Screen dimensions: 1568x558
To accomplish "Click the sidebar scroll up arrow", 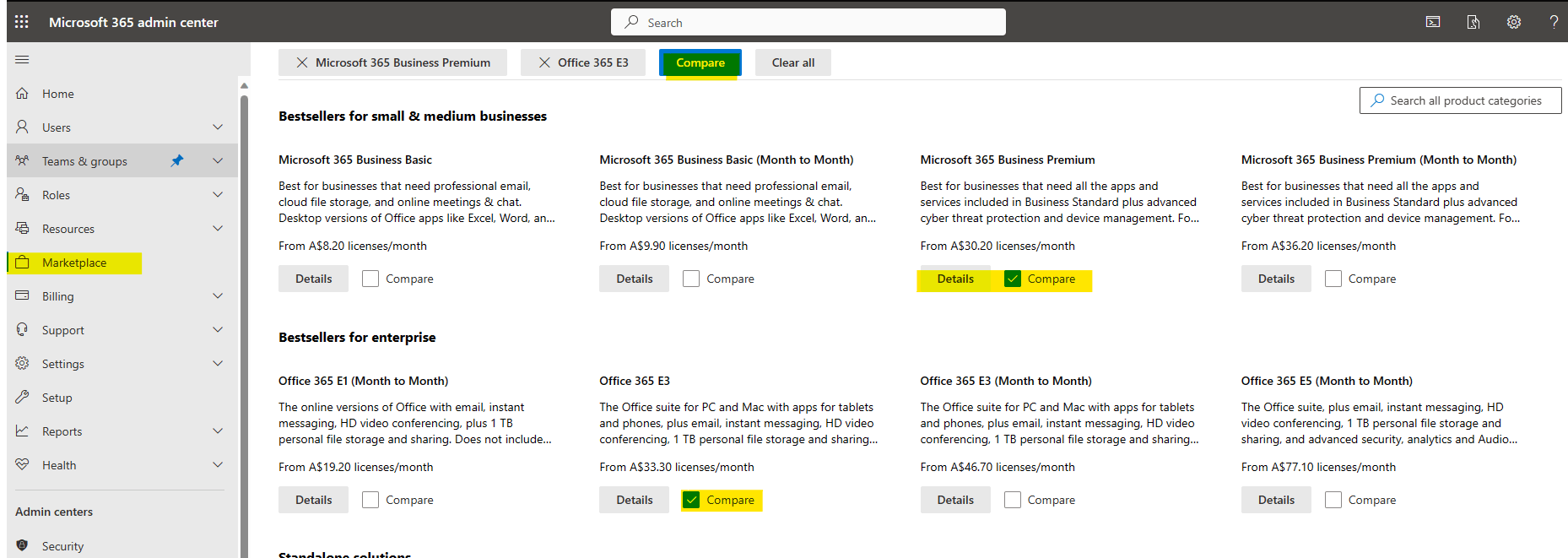I will pos(244,85).
